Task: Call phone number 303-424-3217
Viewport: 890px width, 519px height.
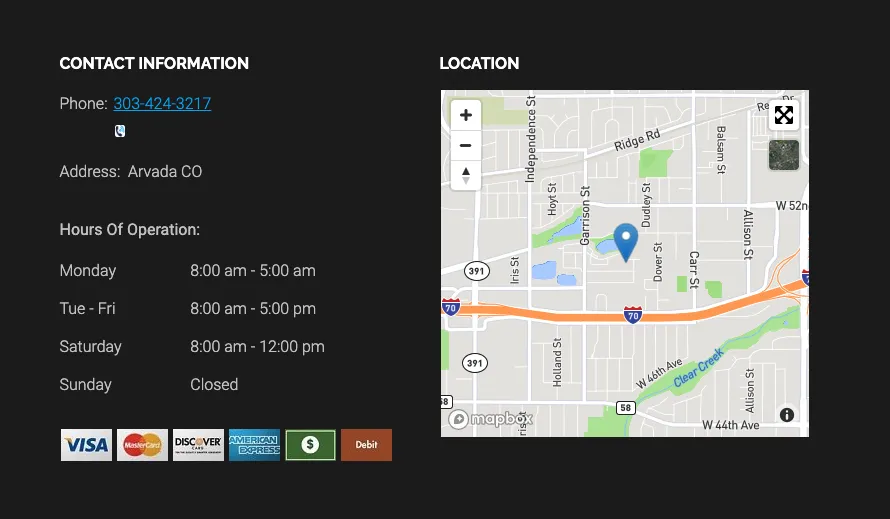Action: tap(162, 104)
